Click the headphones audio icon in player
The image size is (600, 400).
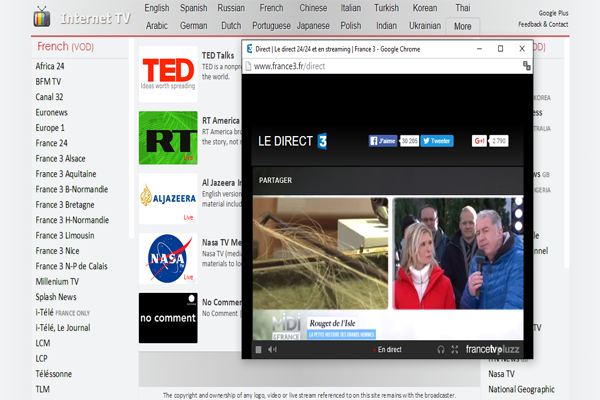click(441, 349)
